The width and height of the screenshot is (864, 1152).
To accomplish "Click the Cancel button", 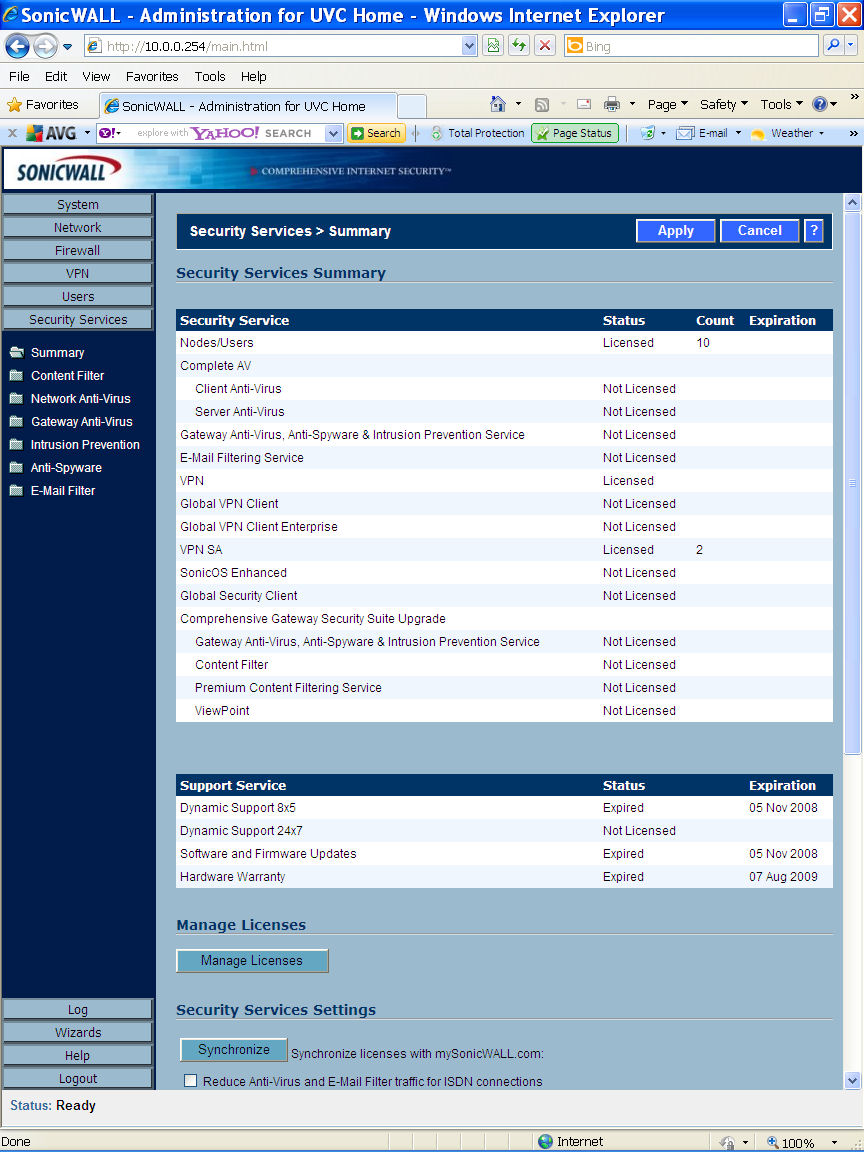I will [760, 231].
